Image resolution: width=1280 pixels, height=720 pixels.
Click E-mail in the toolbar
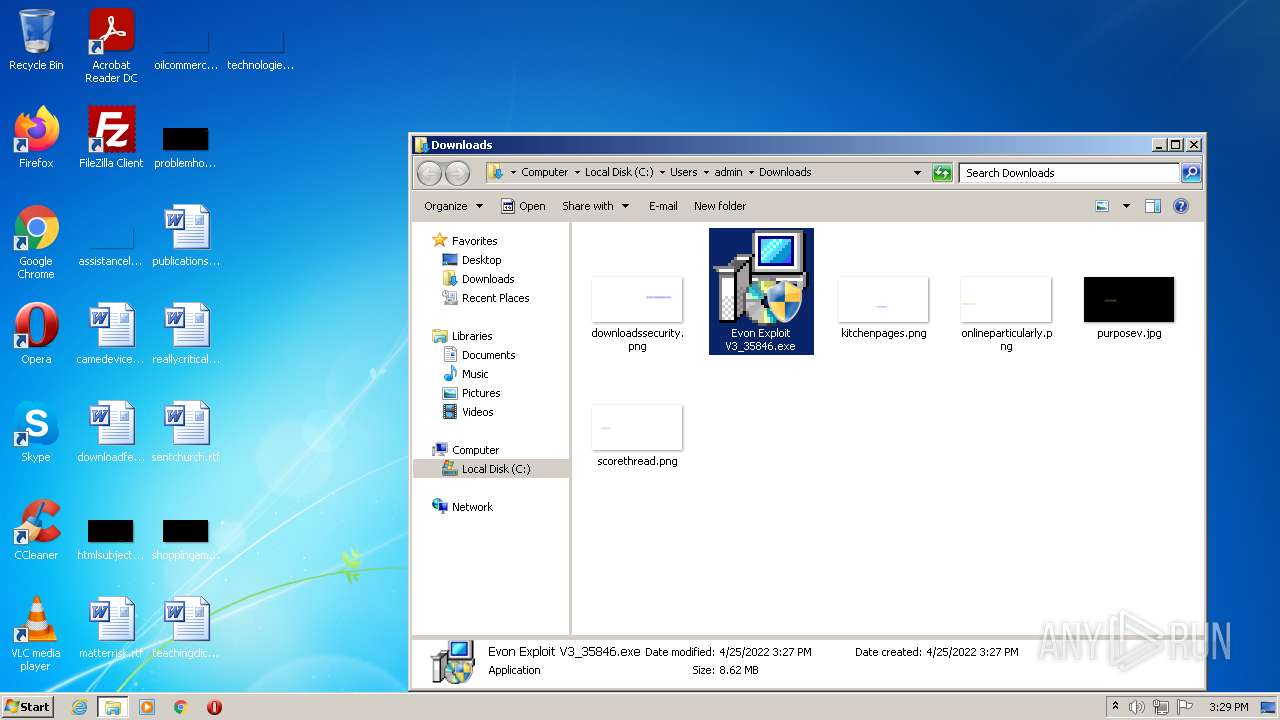pyautogui.click(x=663, y=206)
